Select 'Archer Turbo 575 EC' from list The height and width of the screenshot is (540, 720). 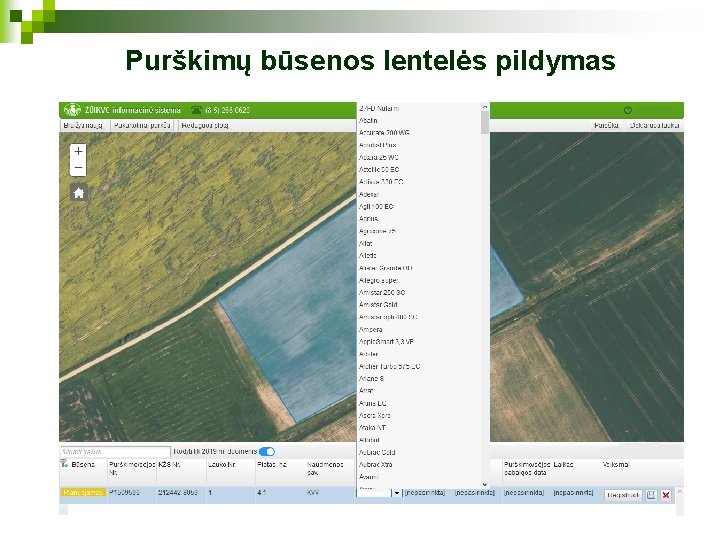(389, 366)
